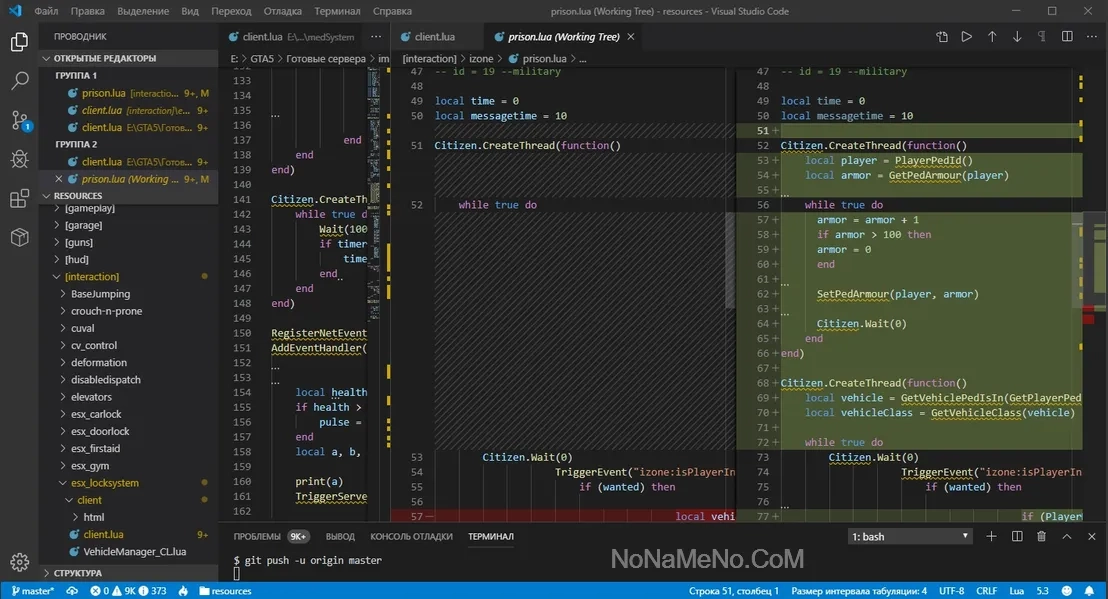Go to next change arrow in diff editor
1108x599 pixels.
(x=1017, y=37)
